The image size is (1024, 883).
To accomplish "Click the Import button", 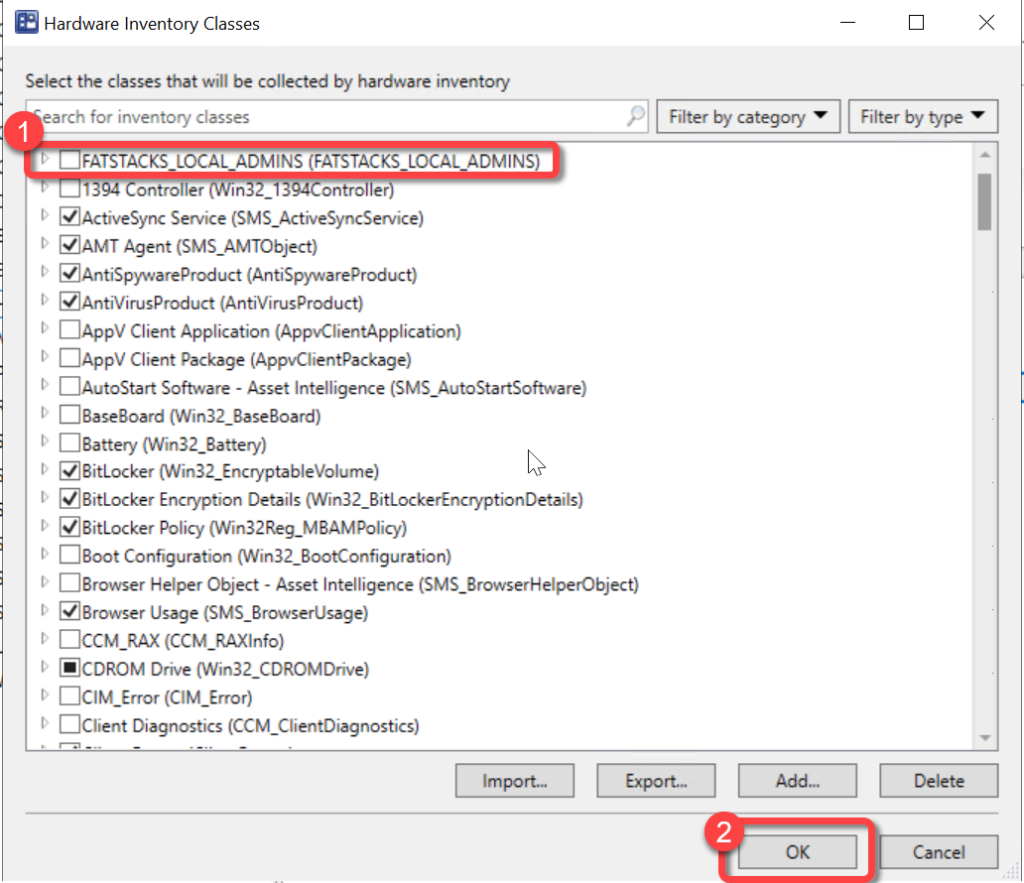I will pos(514,781).
